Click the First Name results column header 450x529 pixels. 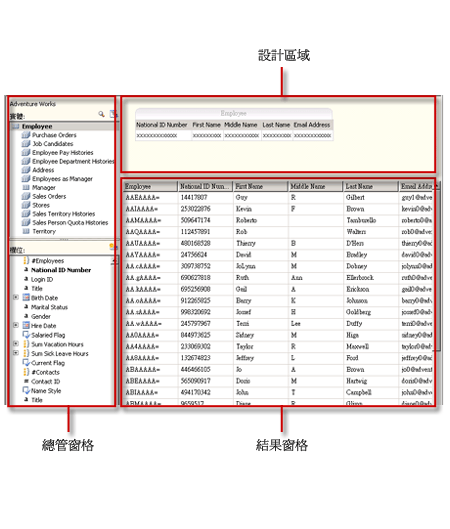click(260, 186)
